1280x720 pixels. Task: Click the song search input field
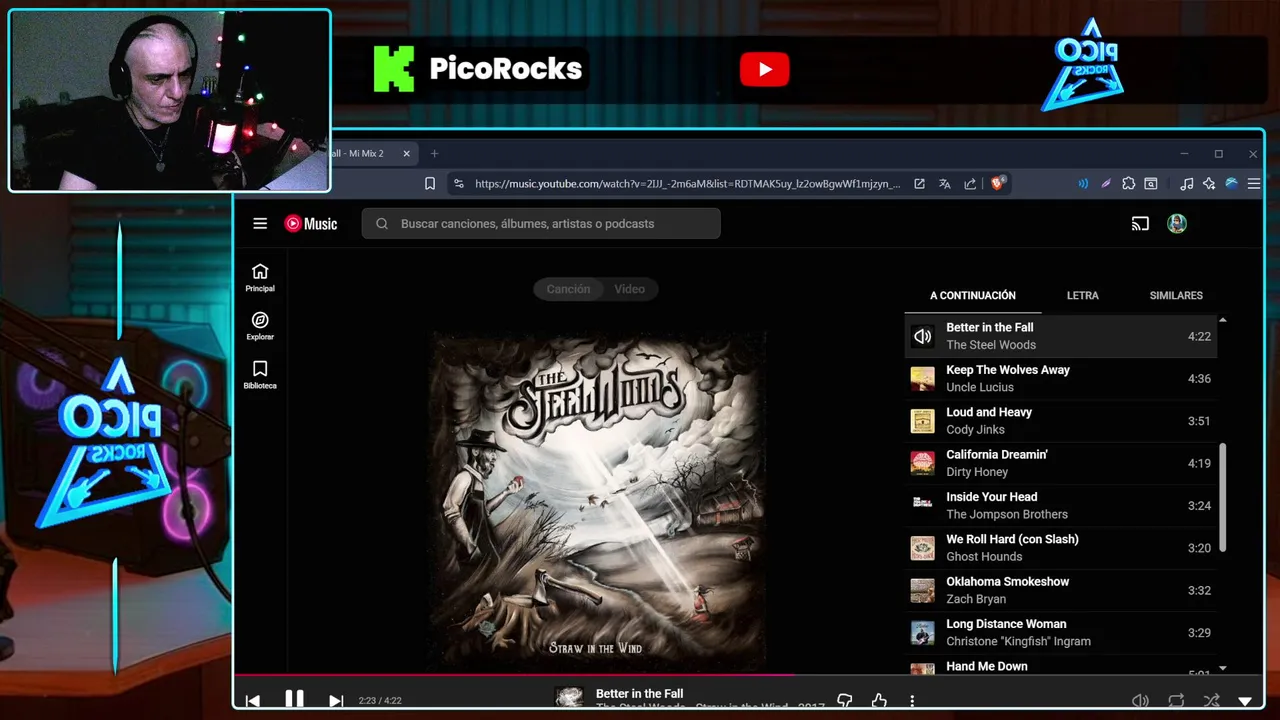pyautogui.click(x=541, y=224)
